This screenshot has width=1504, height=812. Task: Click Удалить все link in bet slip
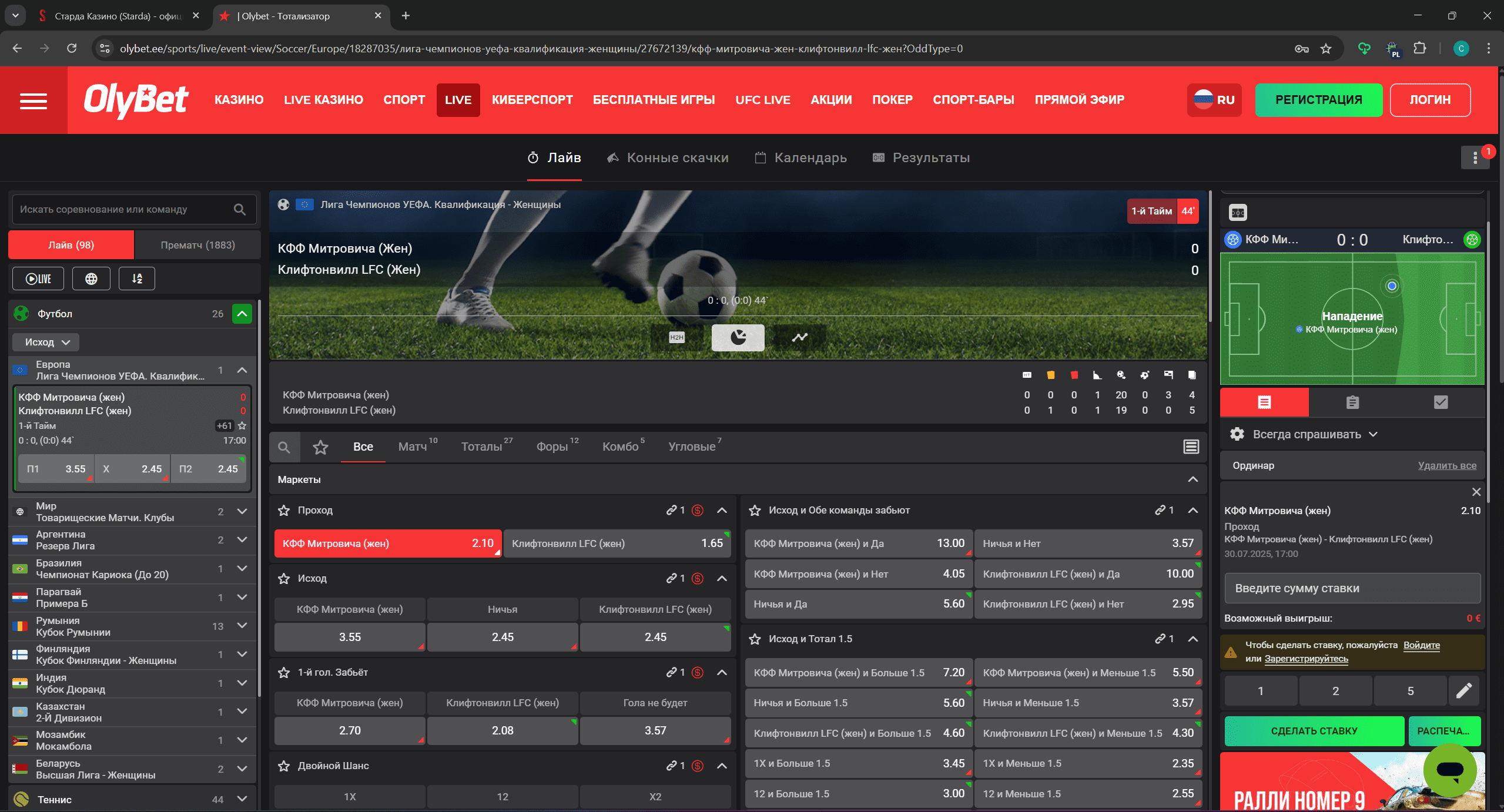pyautogui.click(x=1447, y=465)
